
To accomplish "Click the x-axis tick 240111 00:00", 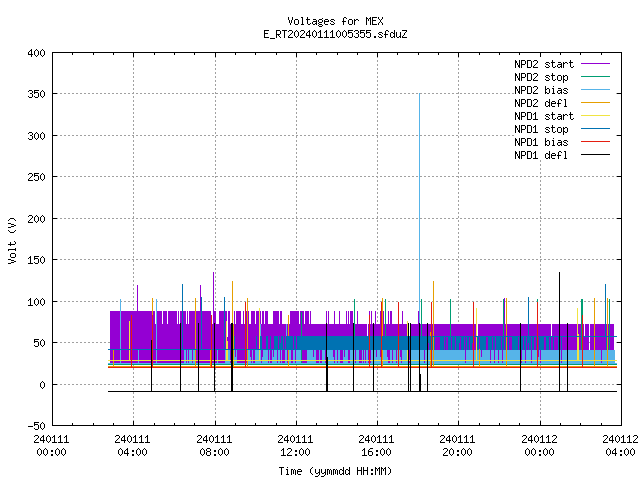I will pyautogui.click(x=51, y=446).
